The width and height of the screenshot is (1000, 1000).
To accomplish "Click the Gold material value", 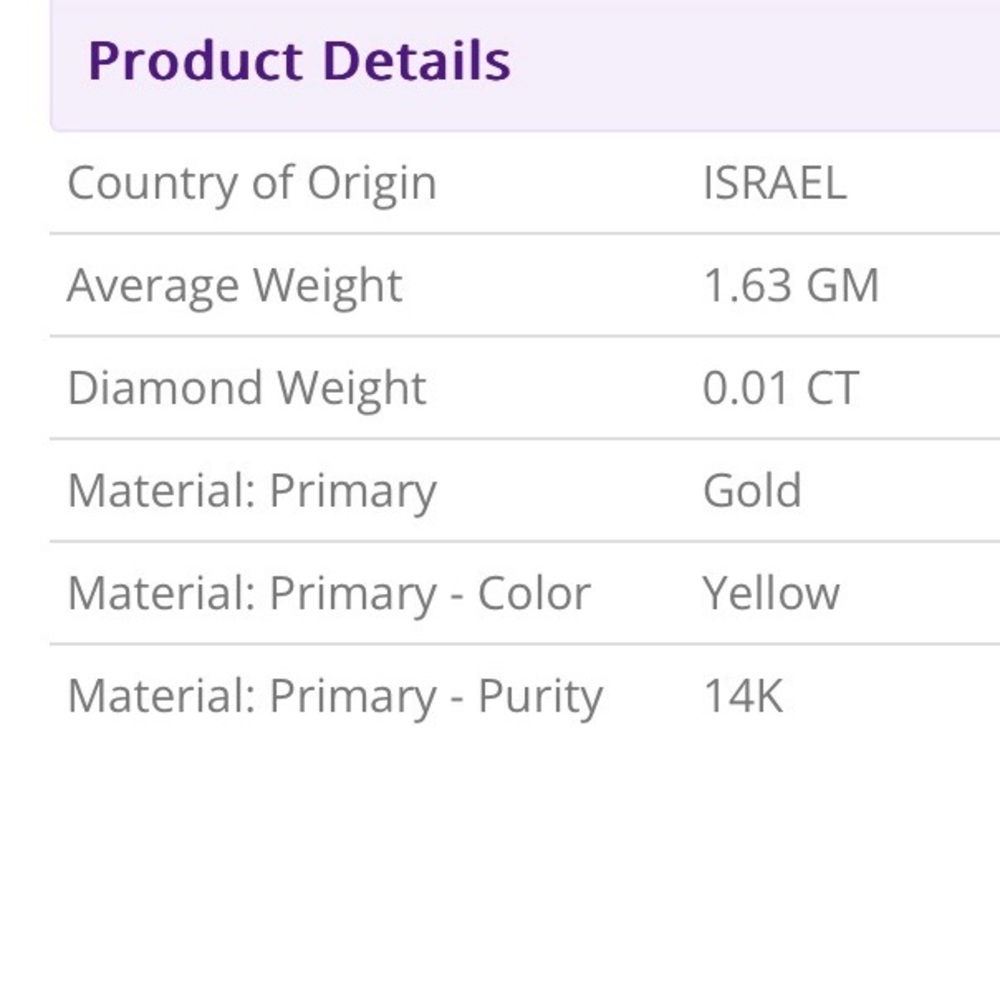I will click(x=752, y=491).
